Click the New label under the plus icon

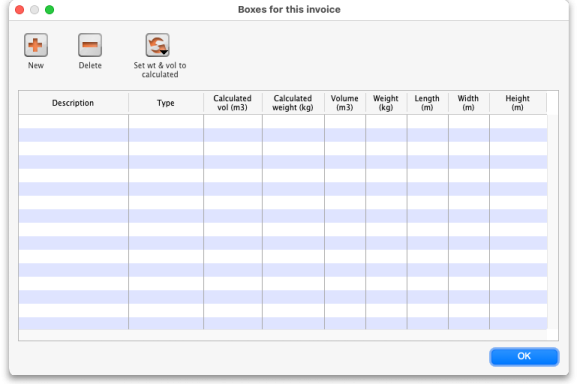(x=36, y=65)
